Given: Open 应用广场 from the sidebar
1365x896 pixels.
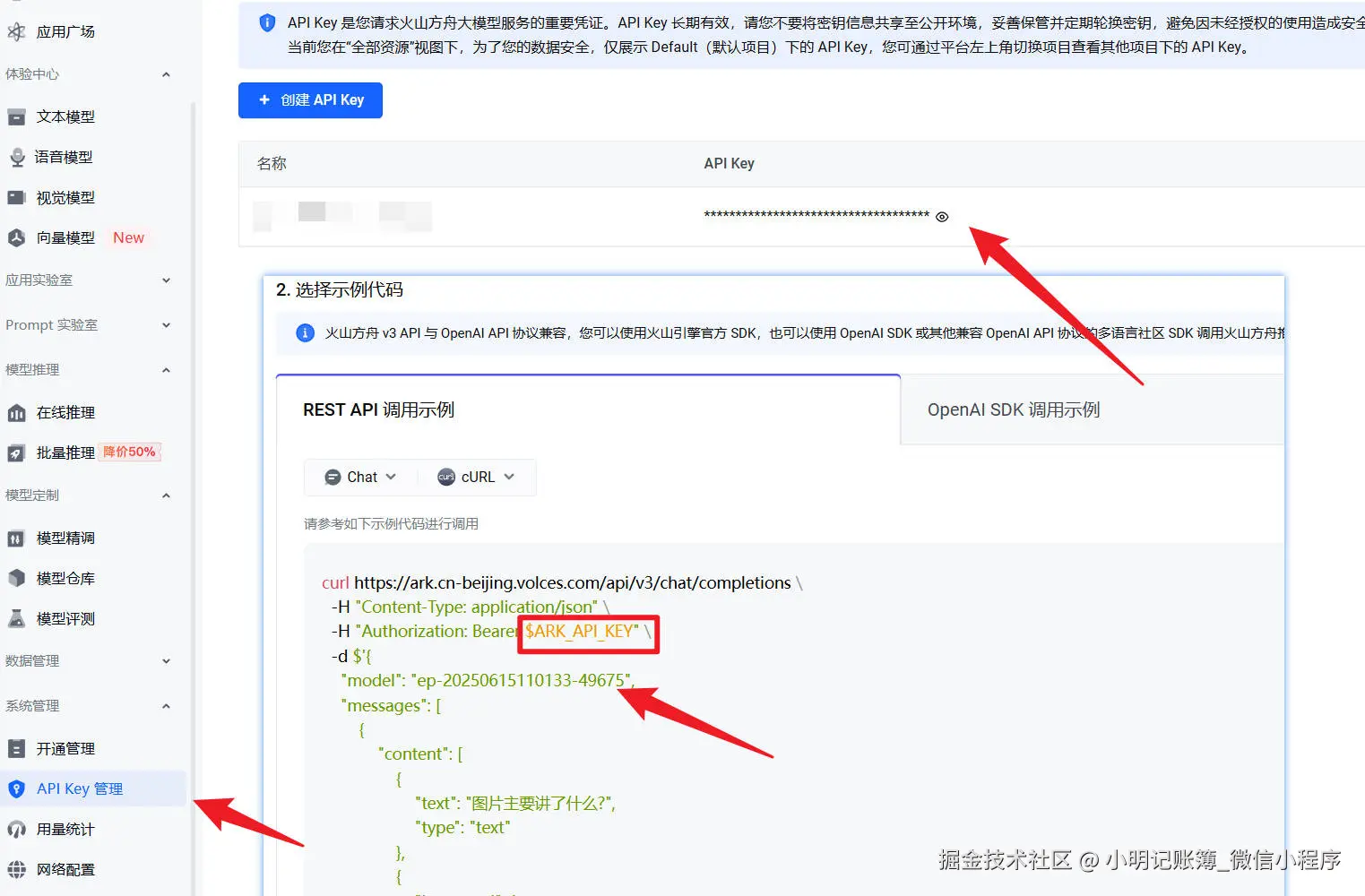Looking at the screenshot, I should (x=64, y=31).
